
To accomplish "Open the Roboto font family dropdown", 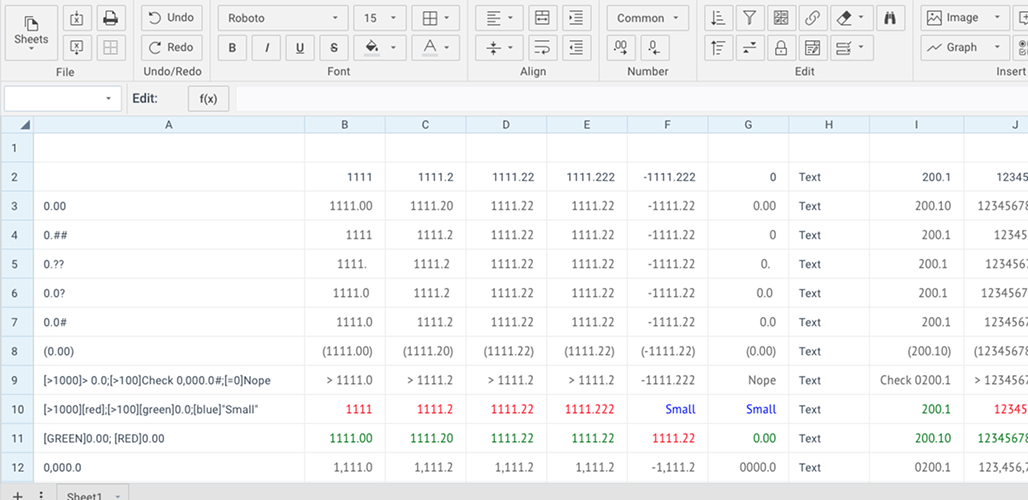I will click(282, 18).
